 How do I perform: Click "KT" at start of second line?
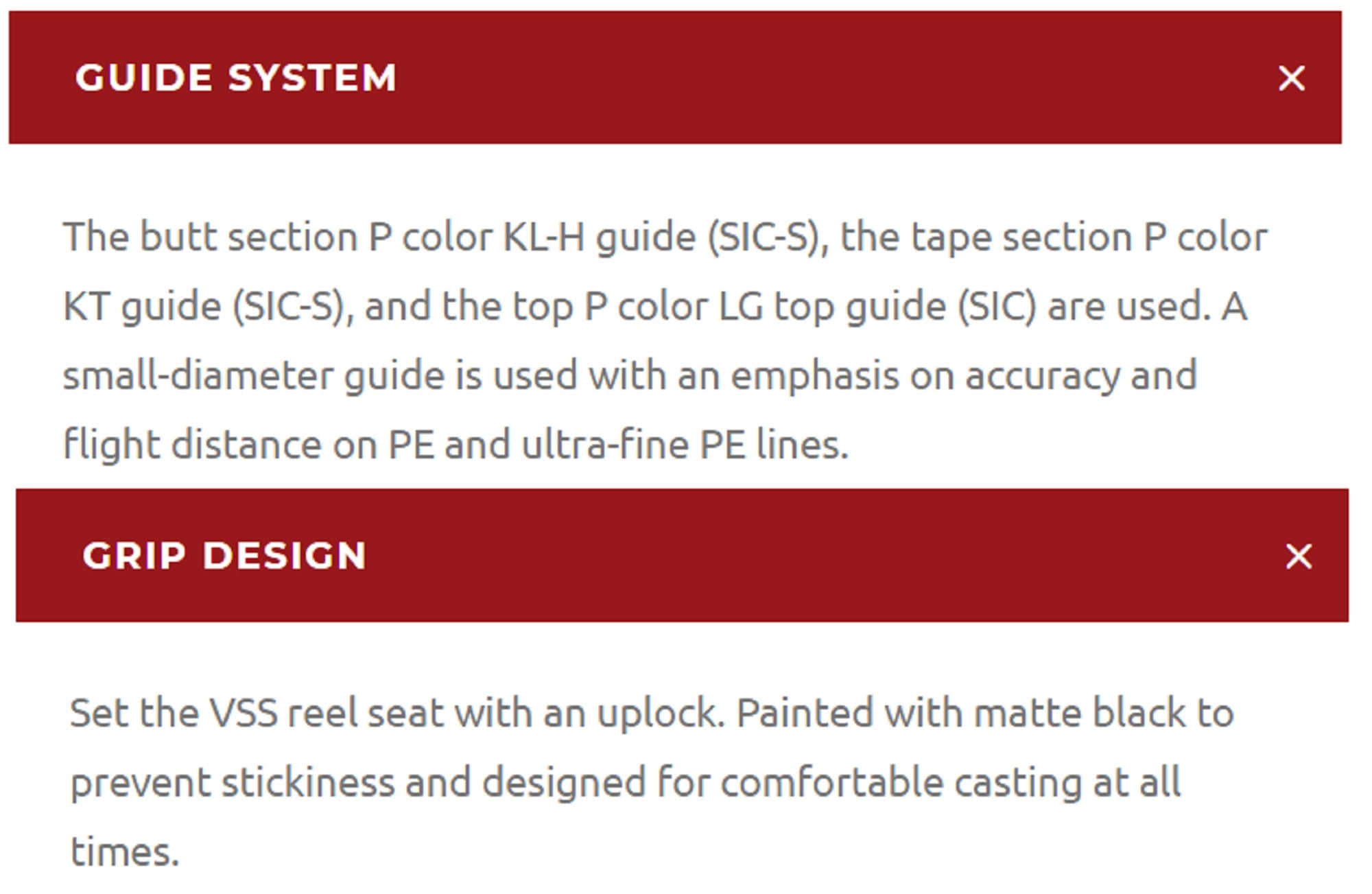[x=86, y=306]
